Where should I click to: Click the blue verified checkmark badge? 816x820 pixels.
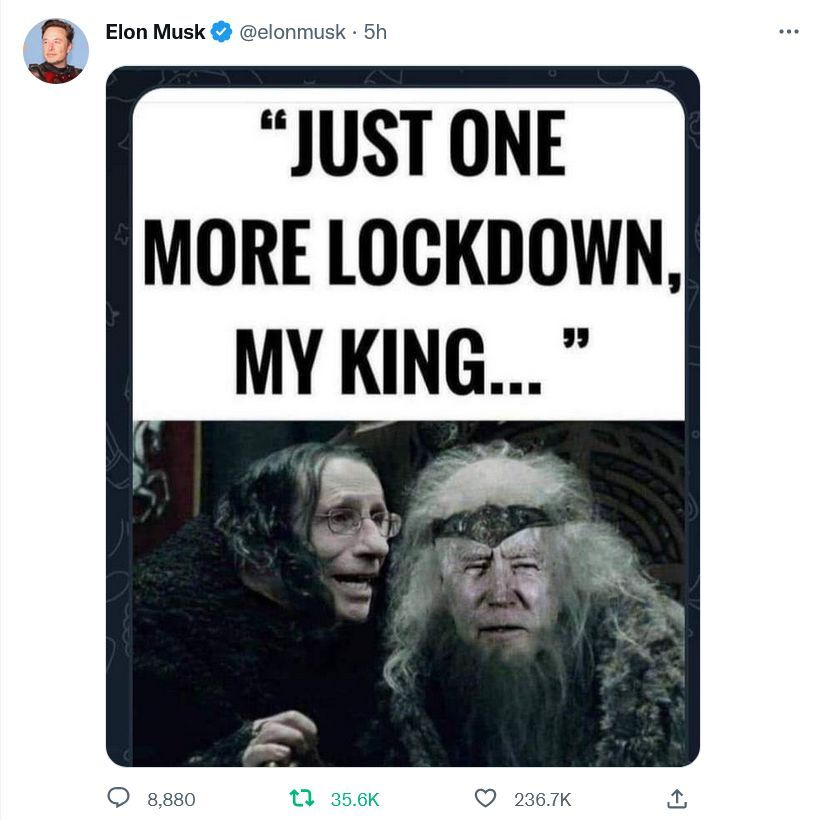click(x=221, y=32)
